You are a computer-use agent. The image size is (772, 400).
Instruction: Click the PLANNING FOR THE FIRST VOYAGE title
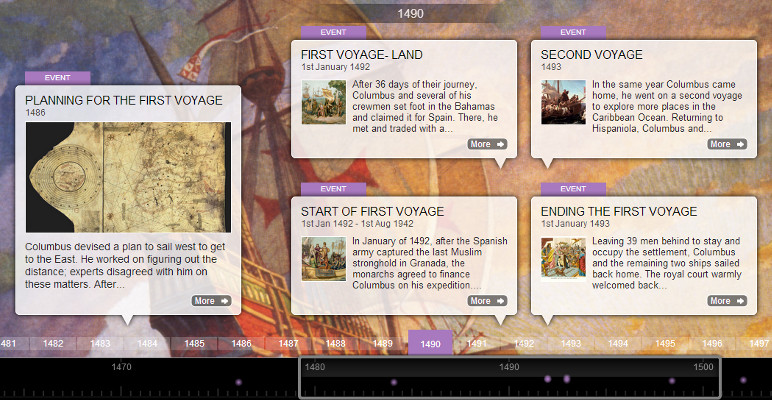tap(124, 101)
